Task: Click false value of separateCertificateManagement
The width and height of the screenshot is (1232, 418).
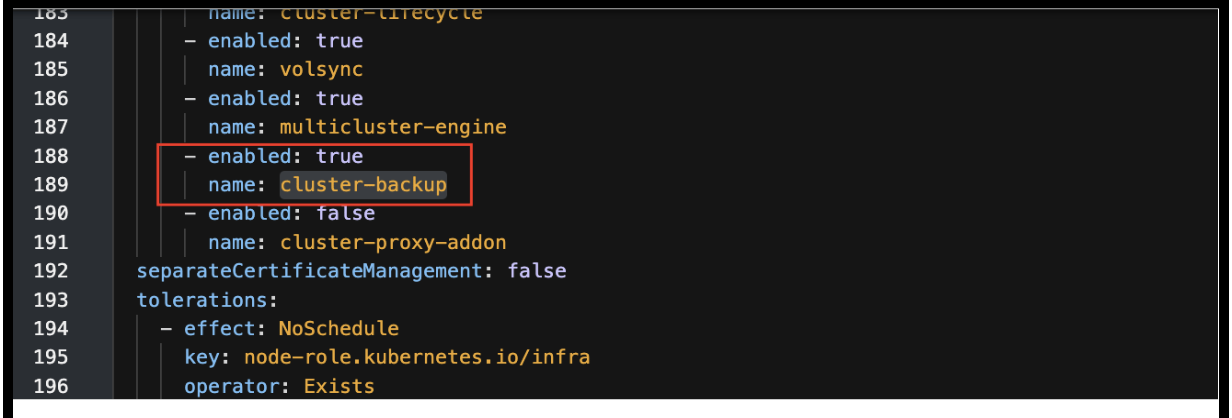Action: (x=536, y=271)
